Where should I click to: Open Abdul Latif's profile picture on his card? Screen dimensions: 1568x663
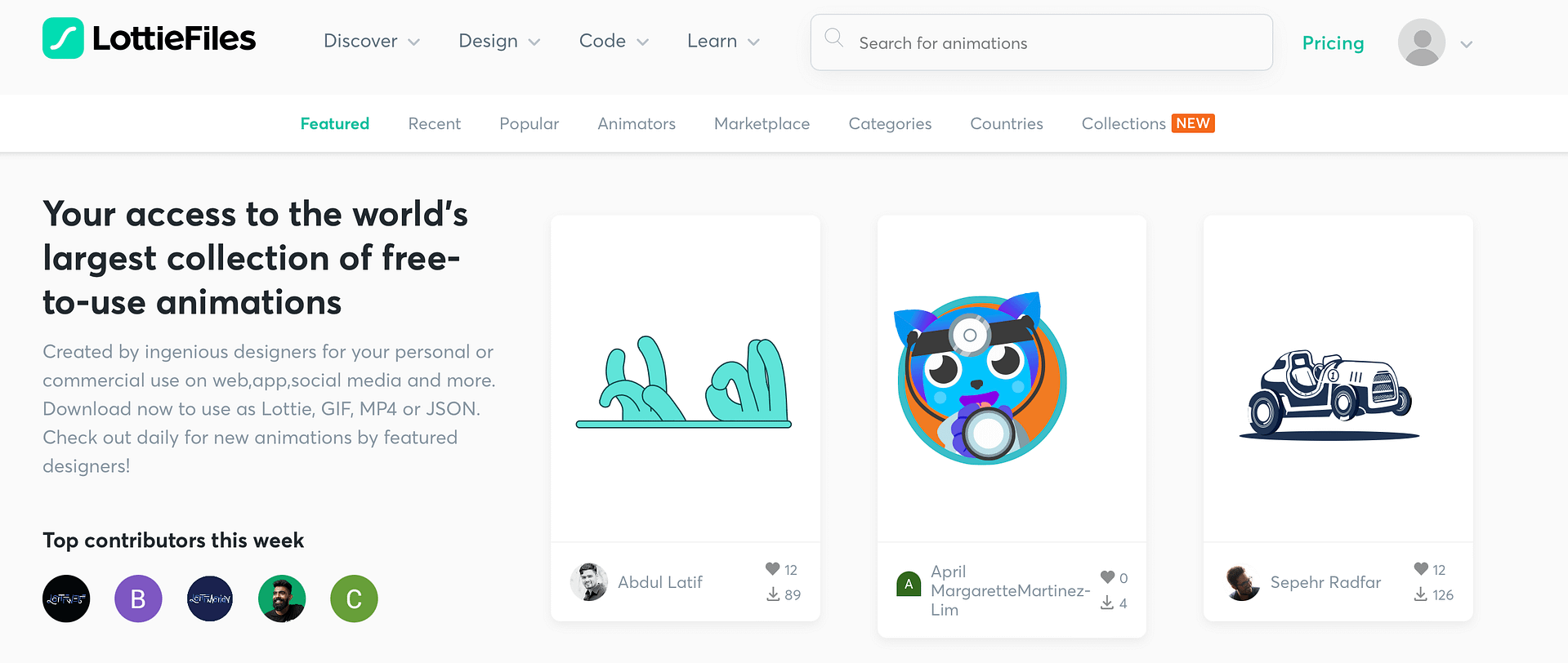(588, 581)
